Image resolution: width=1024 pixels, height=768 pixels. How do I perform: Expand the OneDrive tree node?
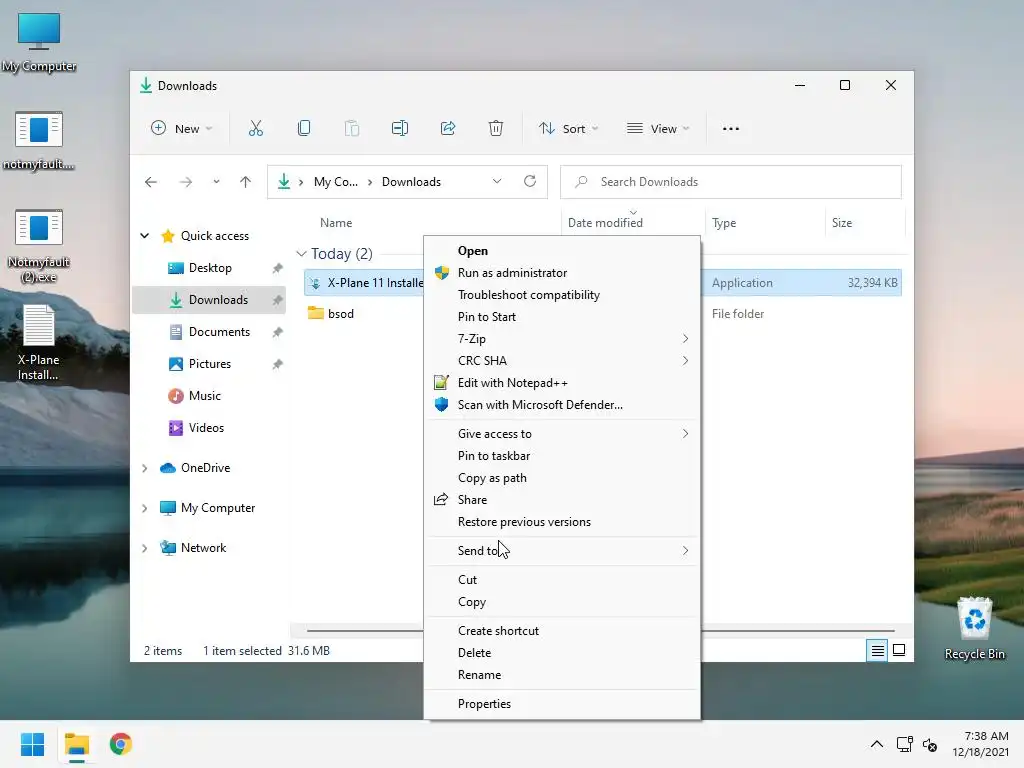[145, 468]
